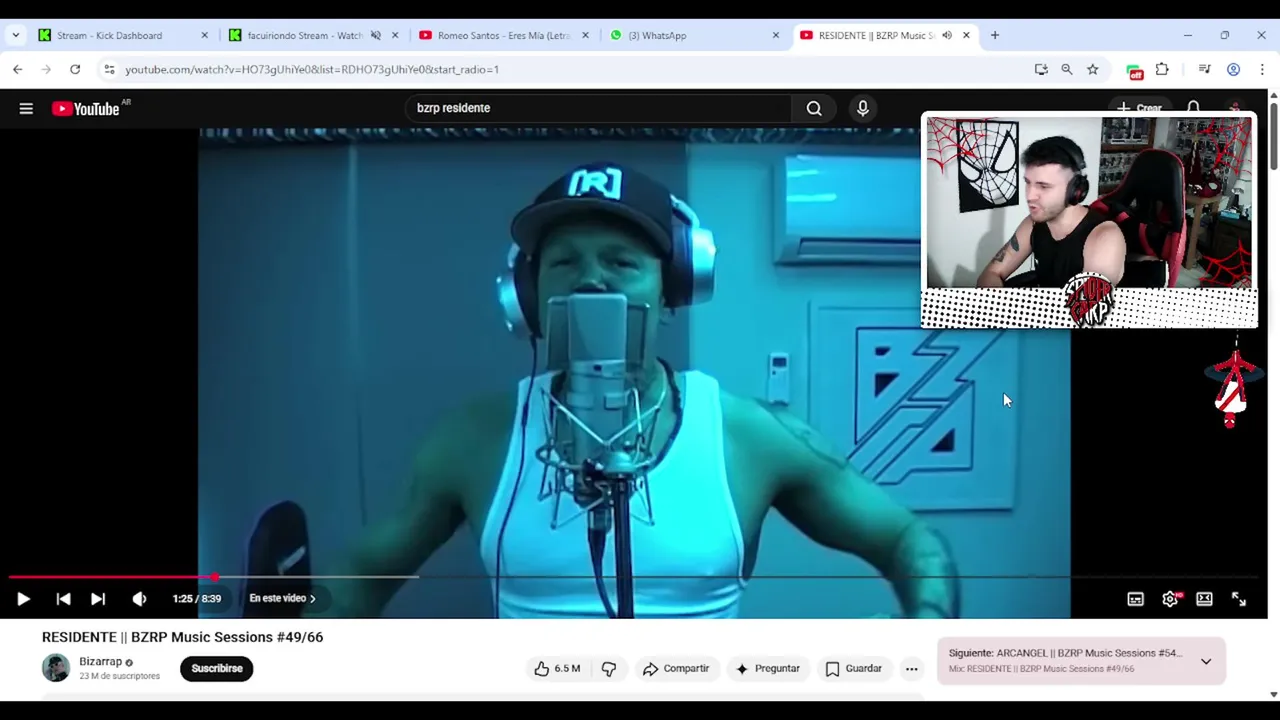Open a new browser tab
Viewport: 1280px width, 720px height.
click(x=994, y=35)
